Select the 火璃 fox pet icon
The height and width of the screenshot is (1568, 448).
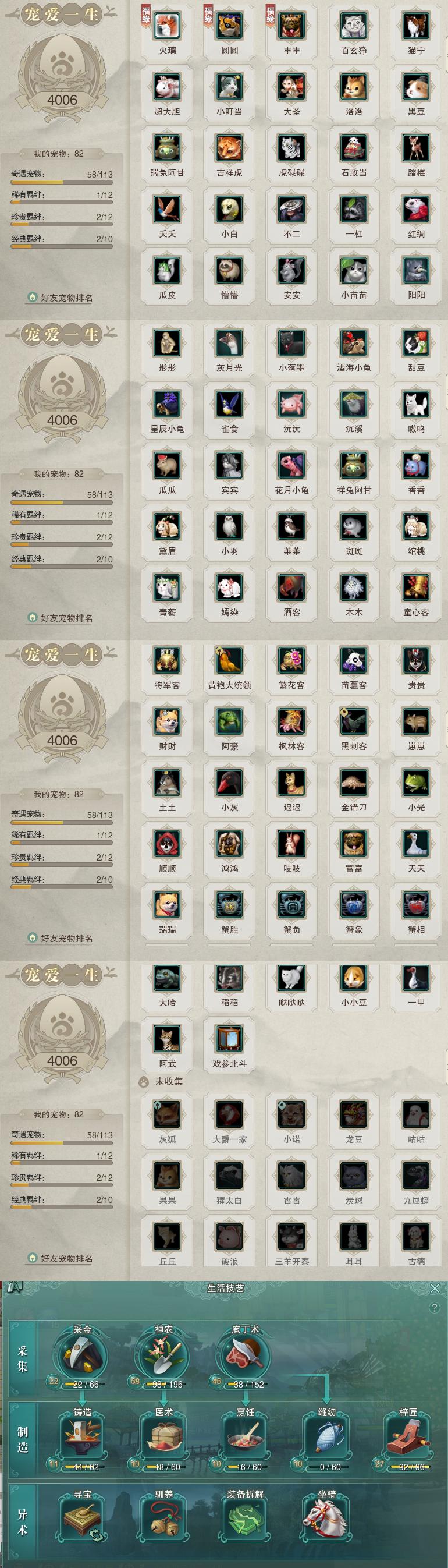pos(167,26)
